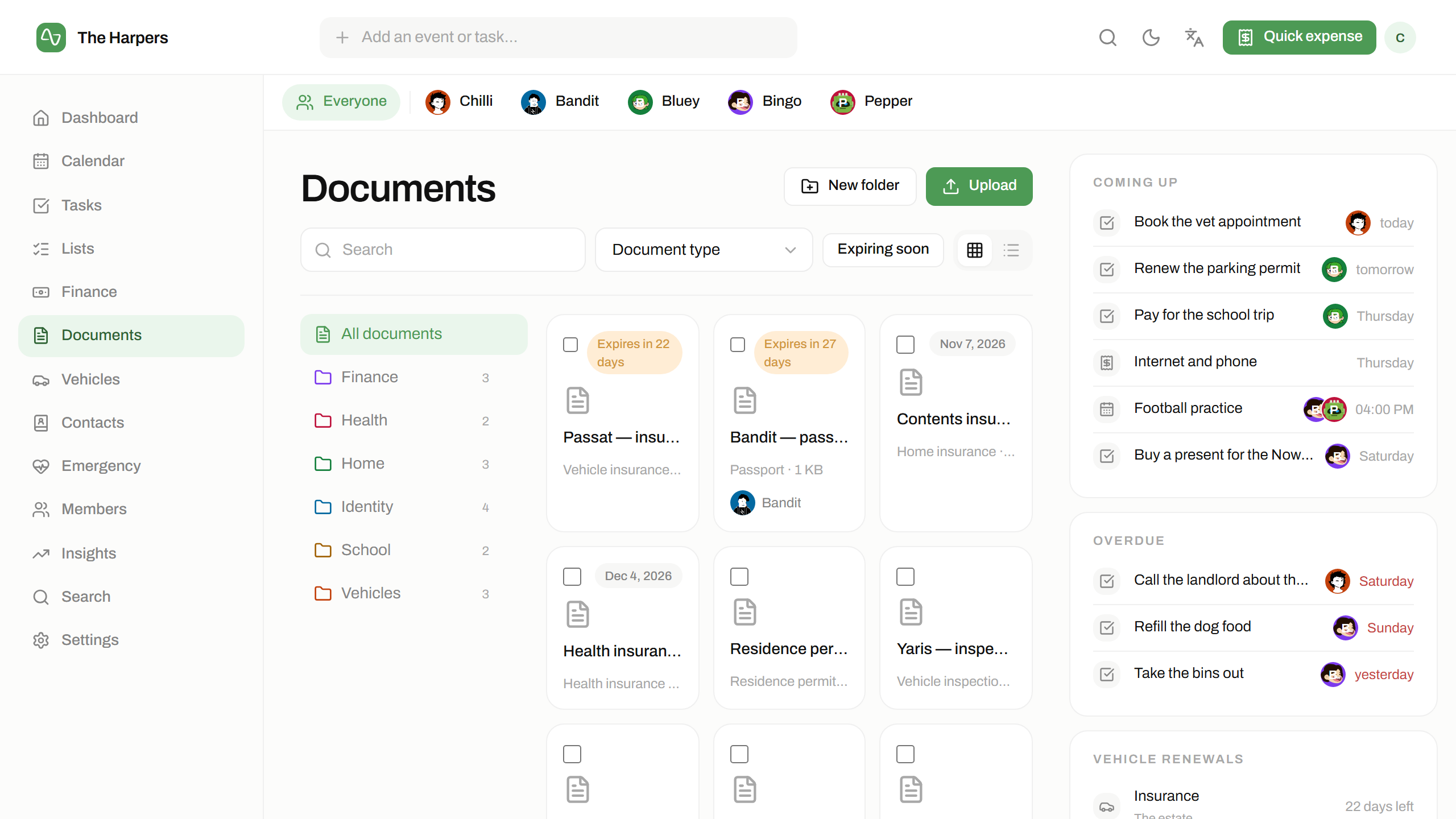
Task: Mark Book the vet appointment done
Action: pyautogui.click(x=1107, y=222)
